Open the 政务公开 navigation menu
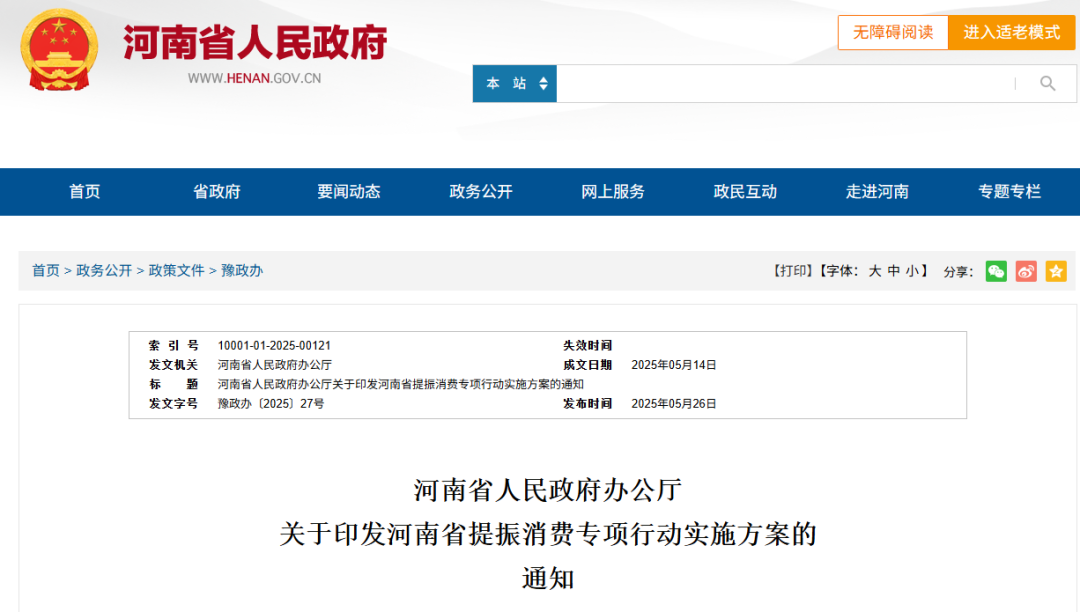This screenshot has height=612, width=1080. (x=480, y=192)
